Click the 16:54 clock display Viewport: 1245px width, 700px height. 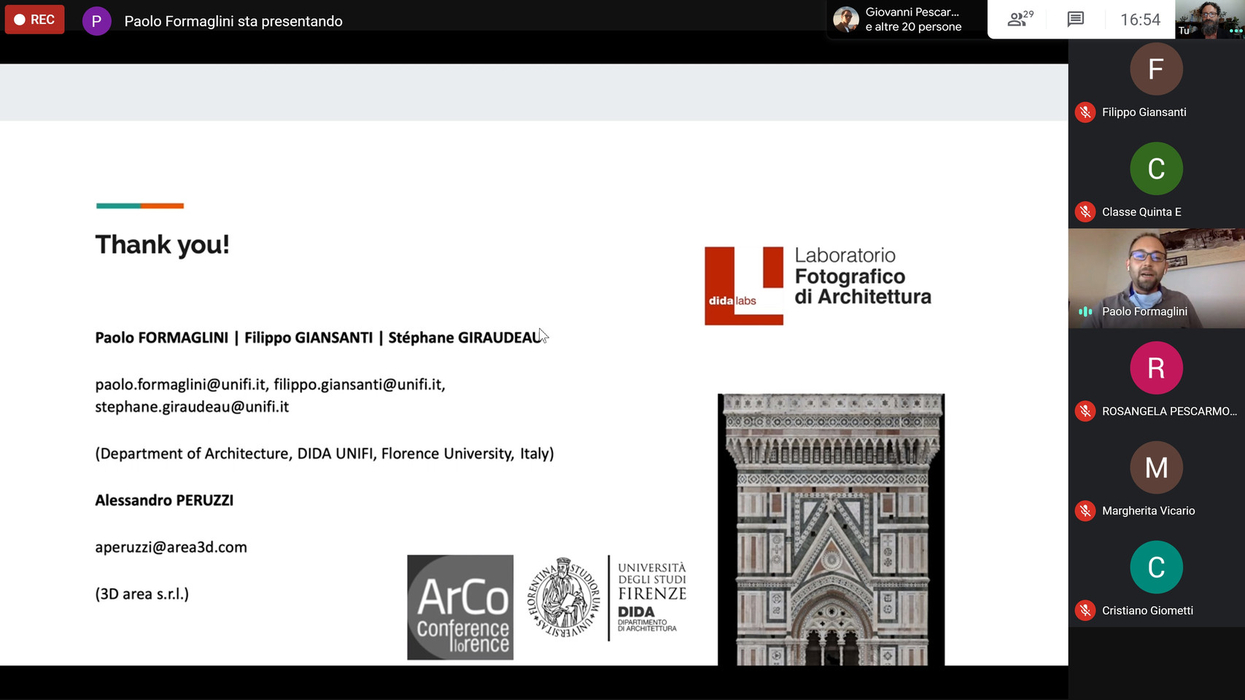[1140, 19]
